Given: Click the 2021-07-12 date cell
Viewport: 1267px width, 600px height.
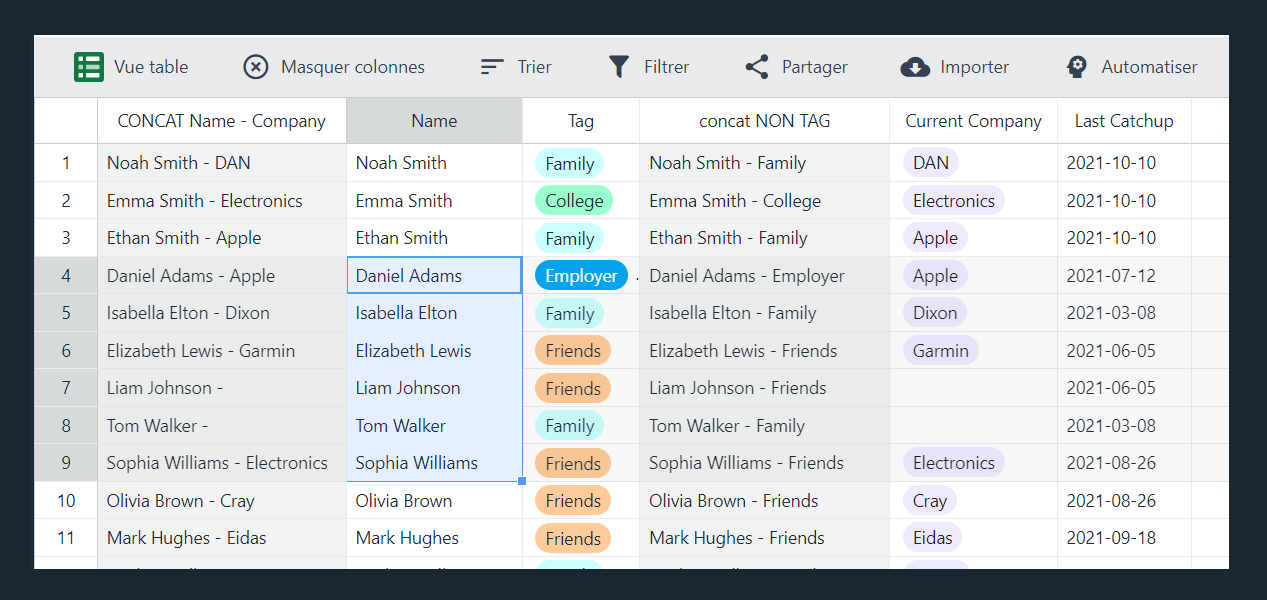Looking at the screenshot, I should 1124,276.
